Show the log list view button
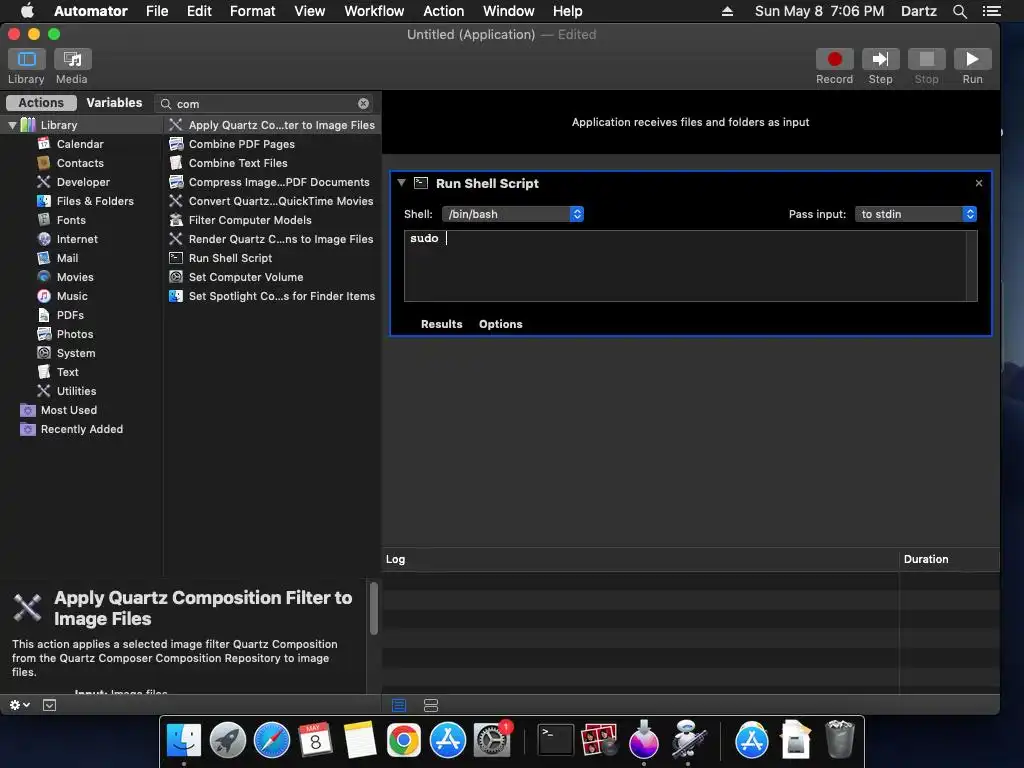The width and height of the screenshot is (1024, 768). [x=399, y=705]
